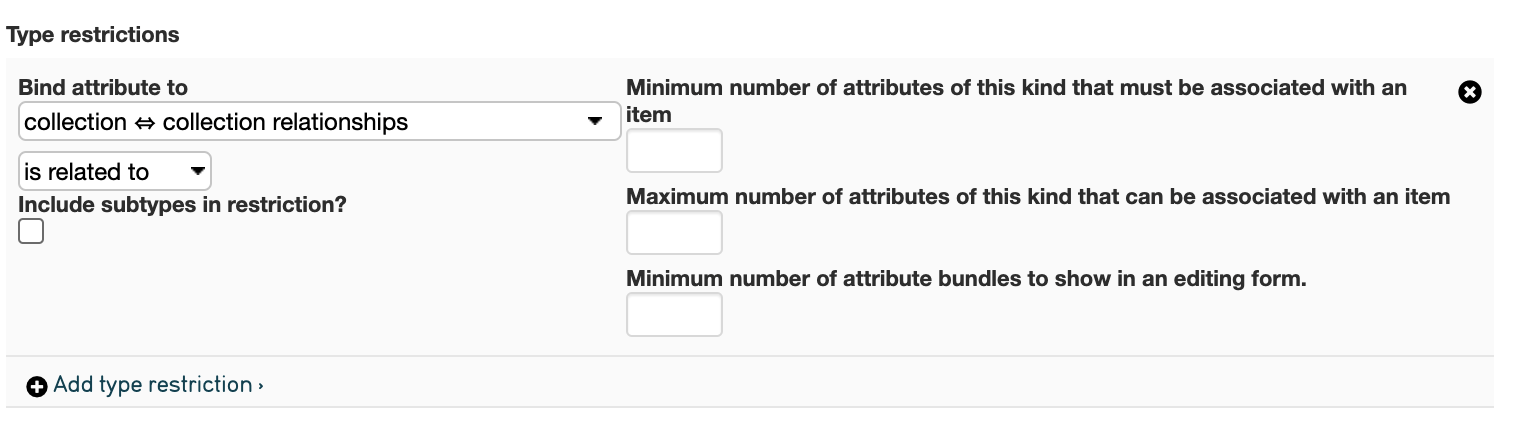The height and width of the screenshot is (434, 1524).
Task: Open the Bind attribute to dropdown
Action: (318, 122)
